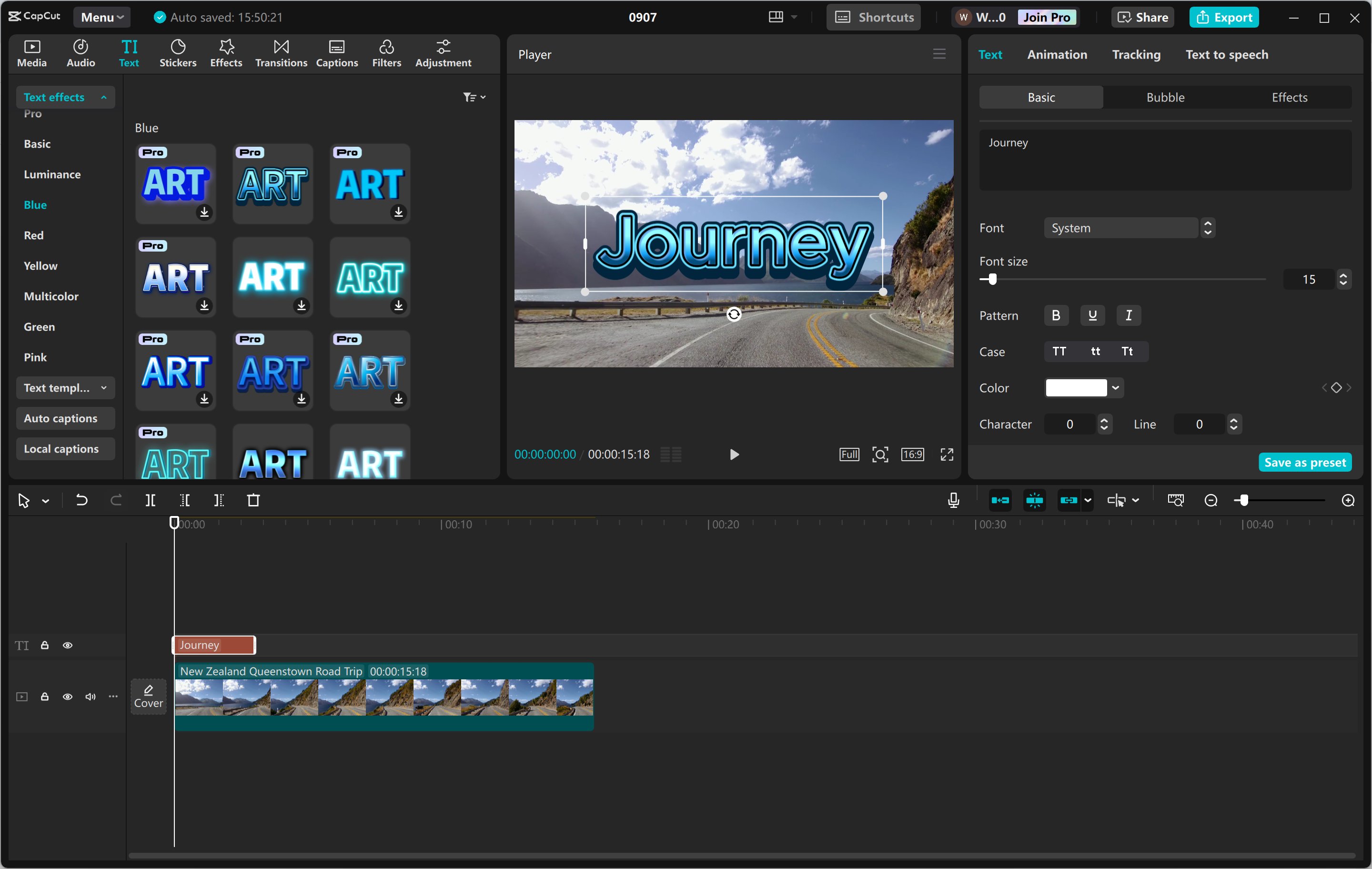Screen dimensions: 1372x869
Task: Click the Save as preset button
Action: pyautogui.click(x=1305, y=462)
